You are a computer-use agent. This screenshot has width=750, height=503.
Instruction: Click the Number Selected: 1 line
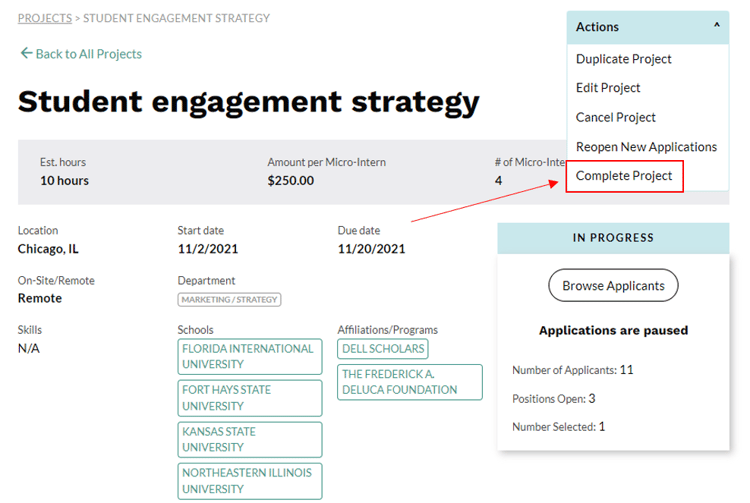coord(558,426)
